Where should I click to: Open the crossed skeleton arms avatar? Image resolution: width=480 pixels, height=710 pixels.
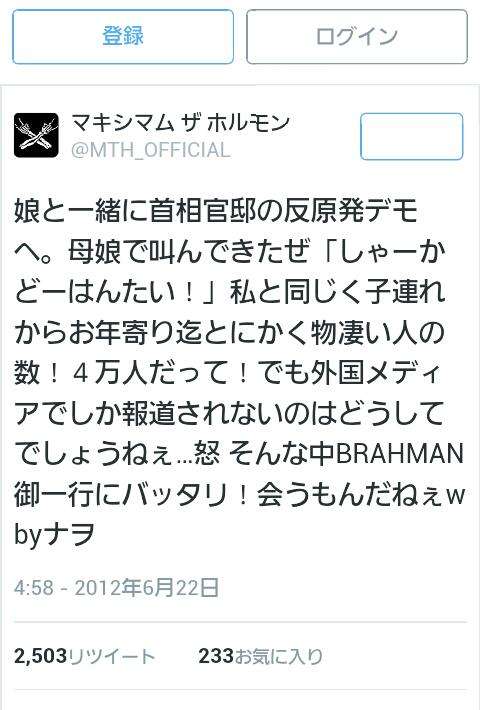(x=36, y=135)
